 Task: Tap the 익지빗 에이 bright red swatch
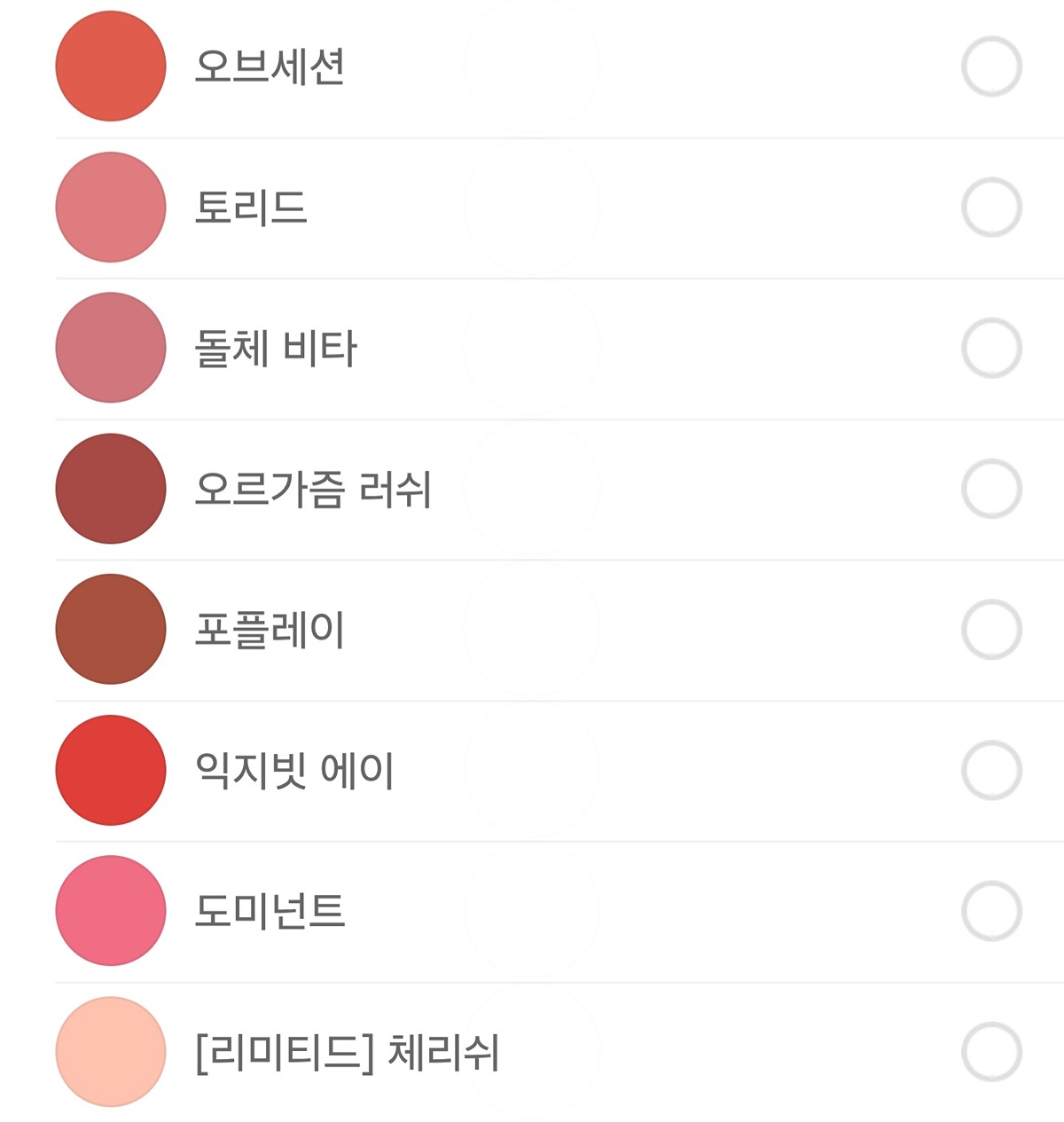pos(111,770)
